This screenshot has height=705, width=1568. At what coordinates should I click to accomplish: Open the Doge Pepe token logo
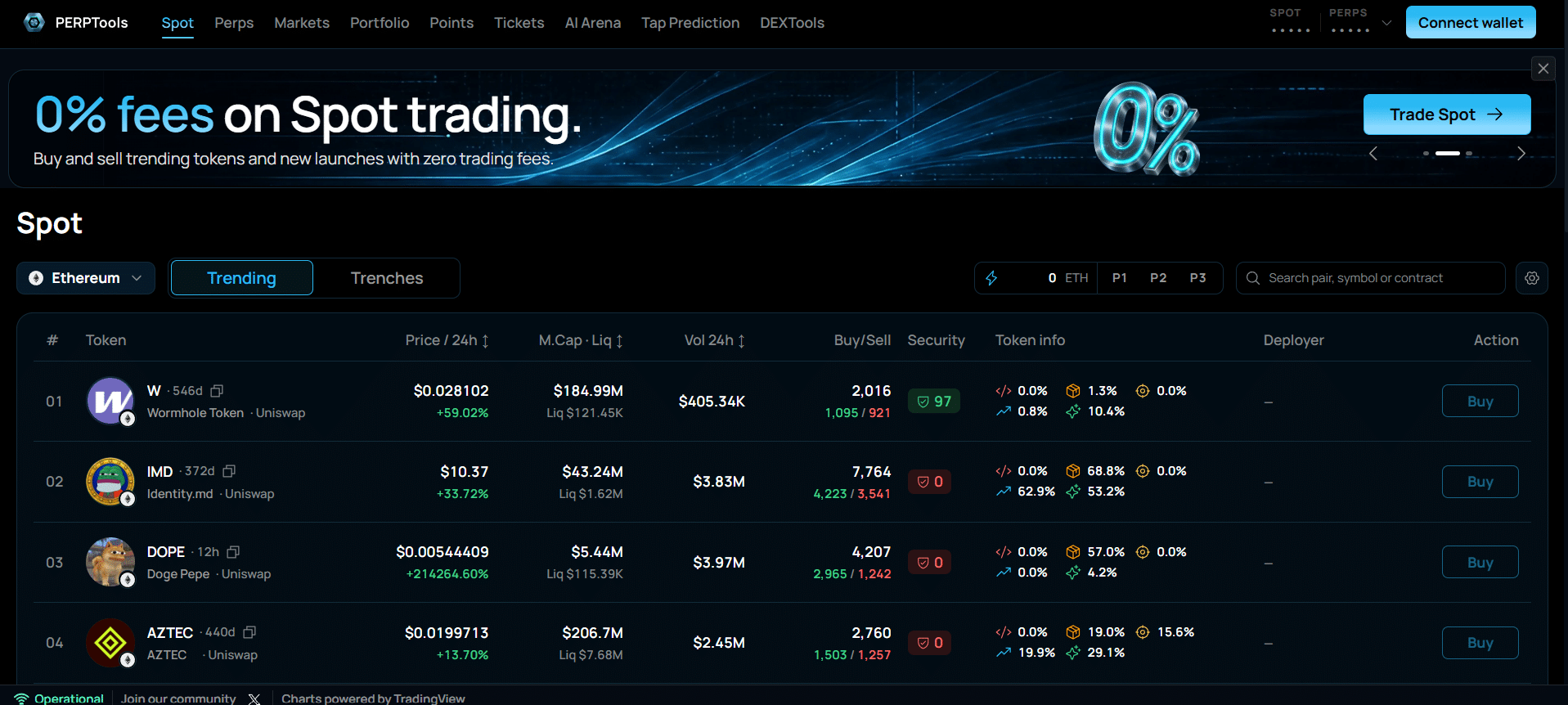[x=110, y=562]
